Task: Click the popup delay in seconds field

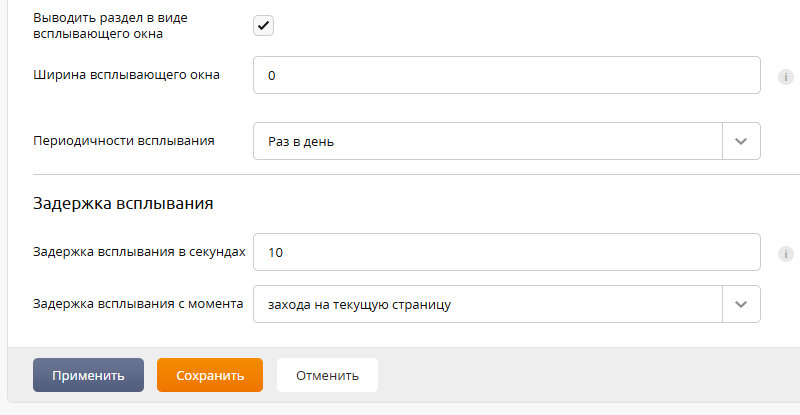Action: tap(507, 252)
